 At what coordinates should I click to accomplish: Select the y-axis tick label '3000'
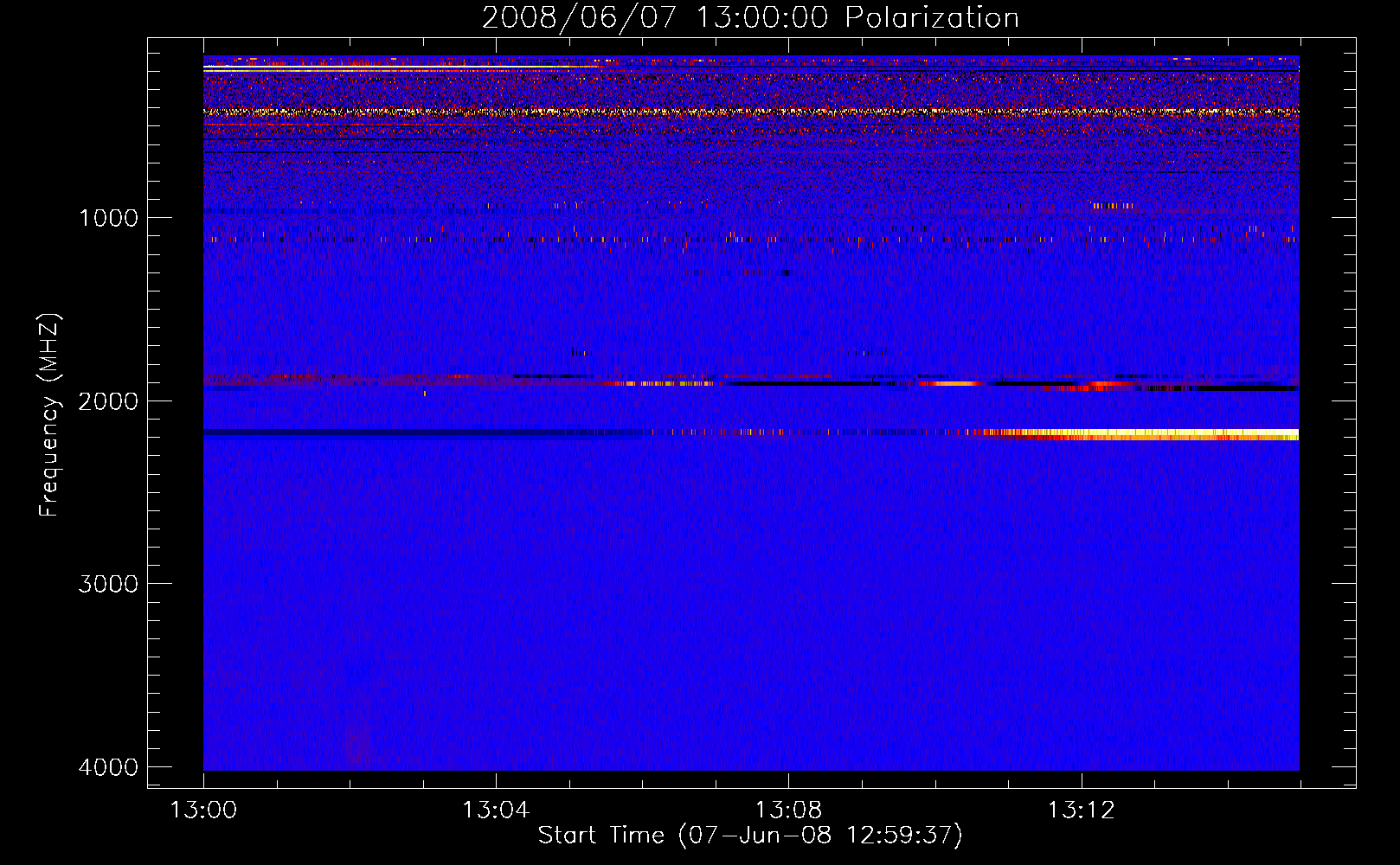(x=108, y=584)
